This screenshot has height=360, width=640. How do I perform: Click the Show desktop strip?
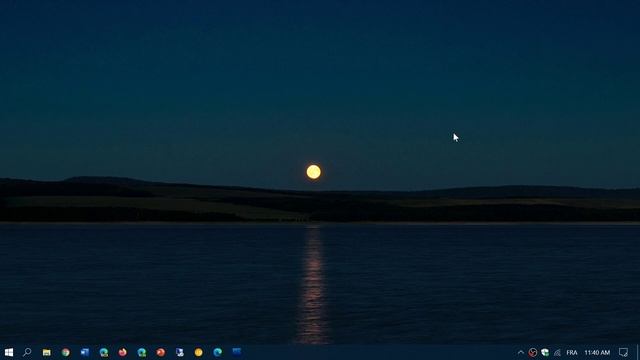pyautogui.click(x=638, y=352)
